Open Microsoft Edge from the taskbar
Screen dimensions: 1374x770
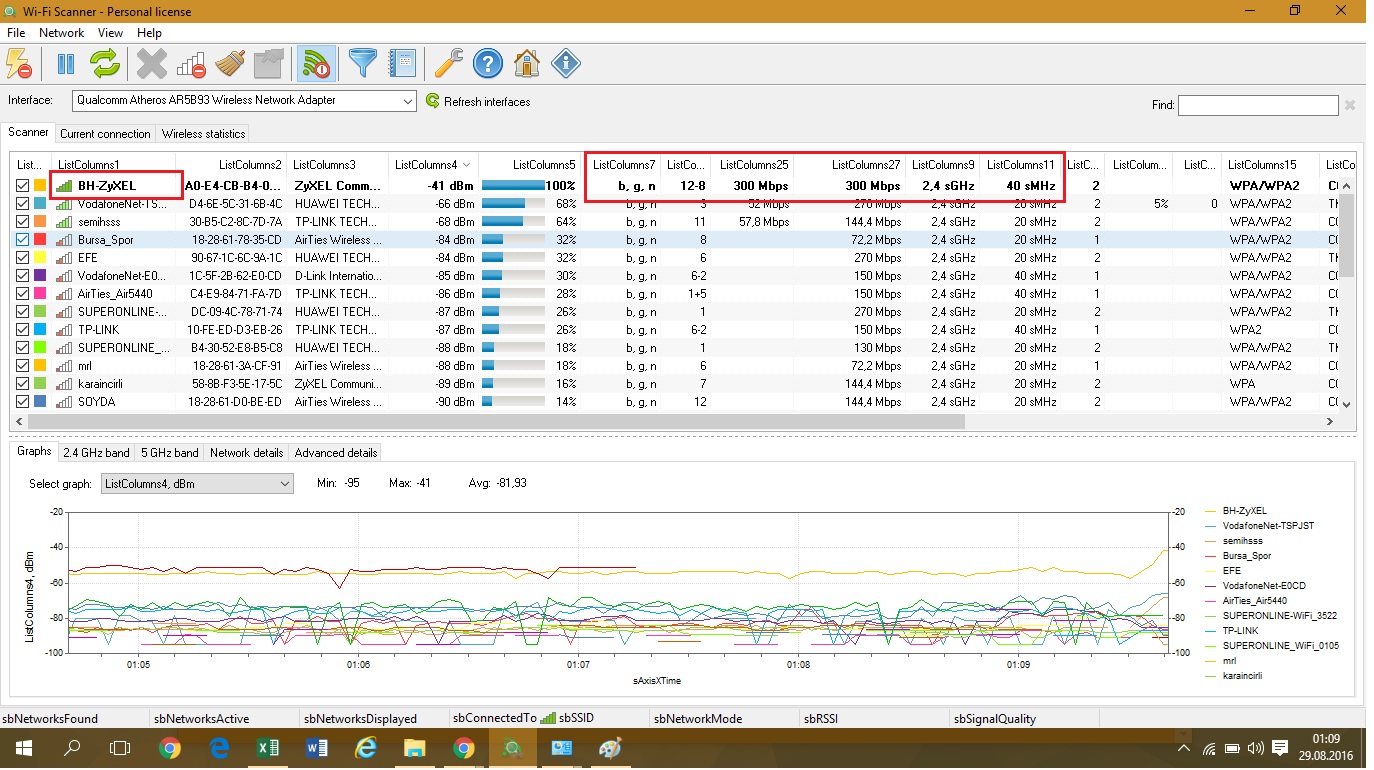pos(219,748)
